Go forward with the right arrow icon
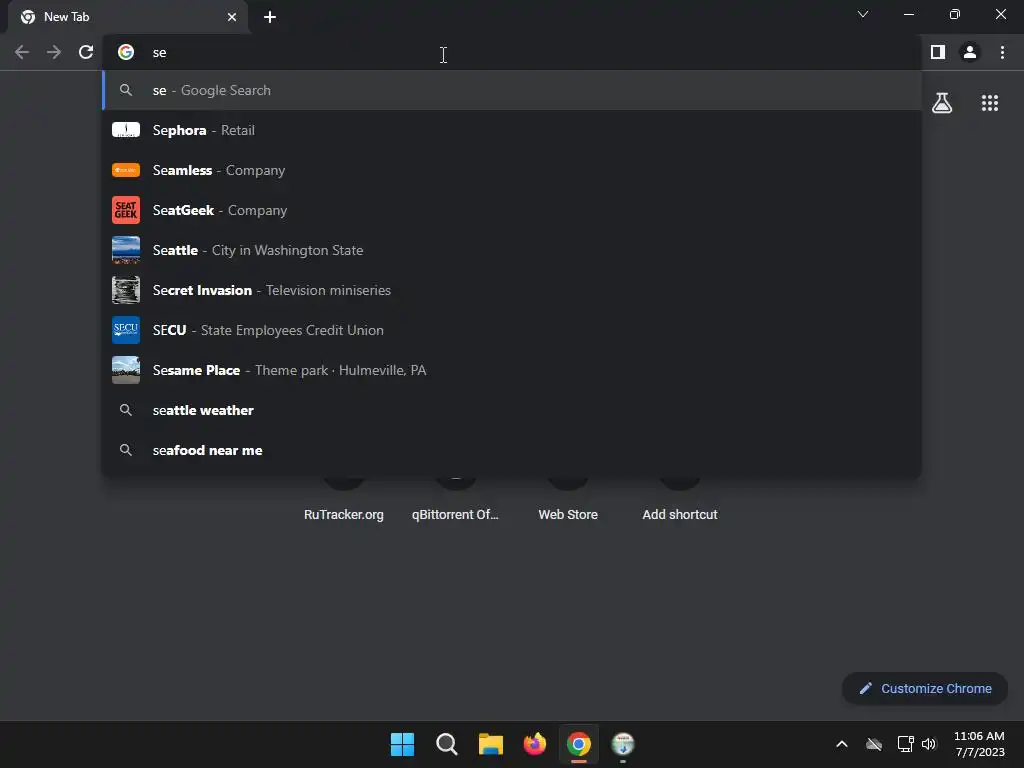 [54, 52]
